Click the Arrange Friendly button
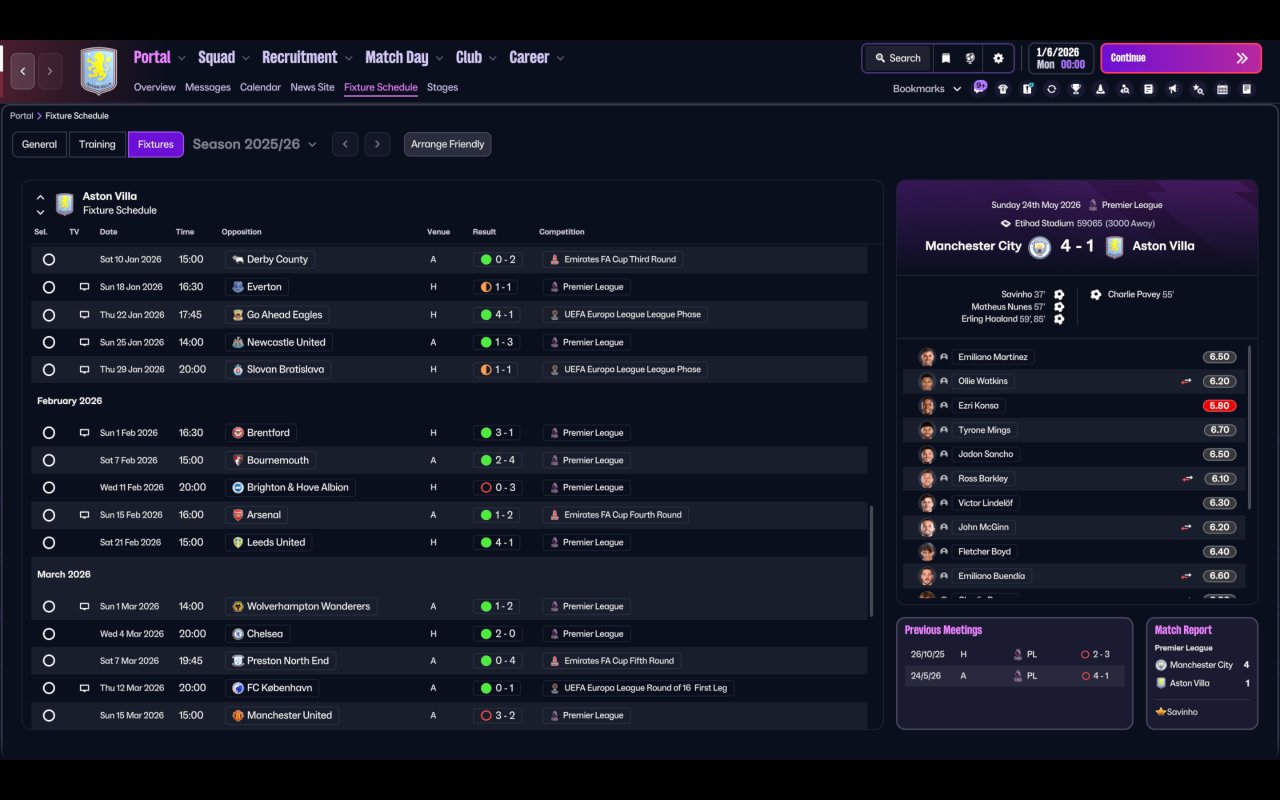The width and height of the screenshot is (1280, 800). (x=447, y=144)
